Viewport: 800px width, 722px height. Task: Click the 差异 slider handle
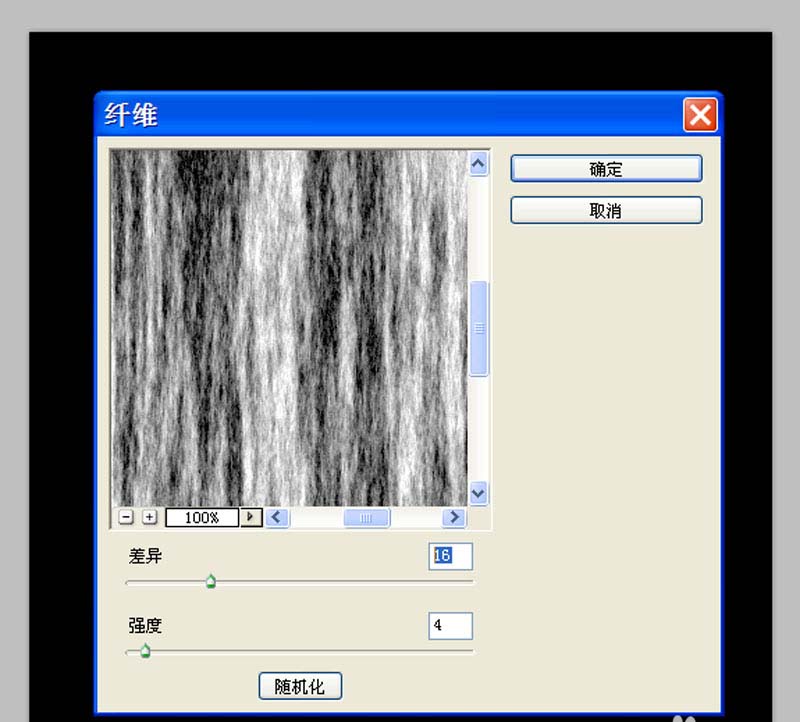pos(211,581)
